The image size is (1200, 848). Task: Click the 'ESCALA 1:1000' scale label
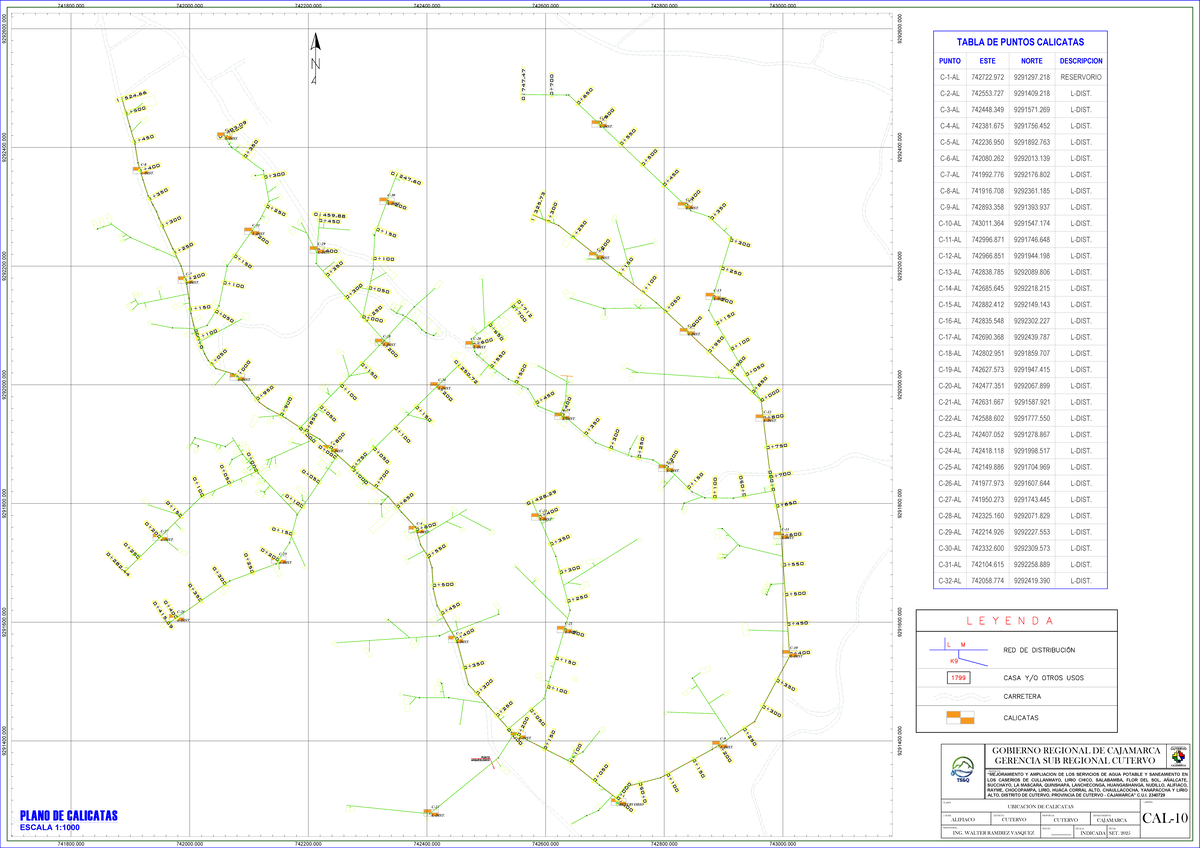(x=50, y=828)
